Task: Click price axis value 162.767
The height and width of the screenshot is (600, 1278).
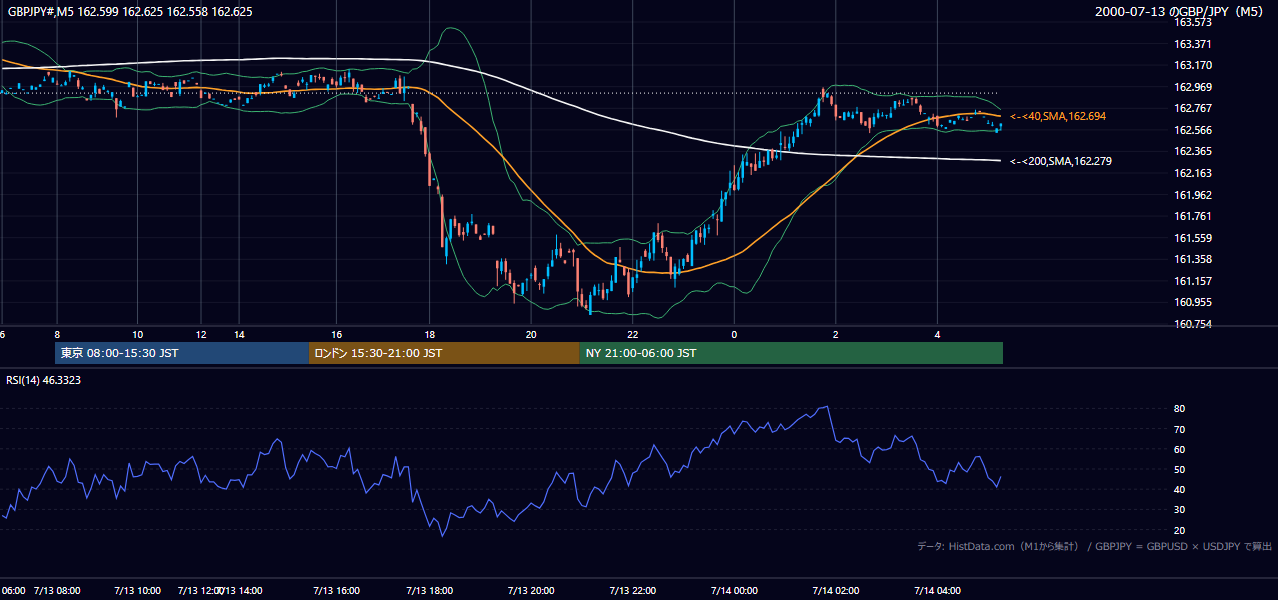Action: tap(1192, 109)
